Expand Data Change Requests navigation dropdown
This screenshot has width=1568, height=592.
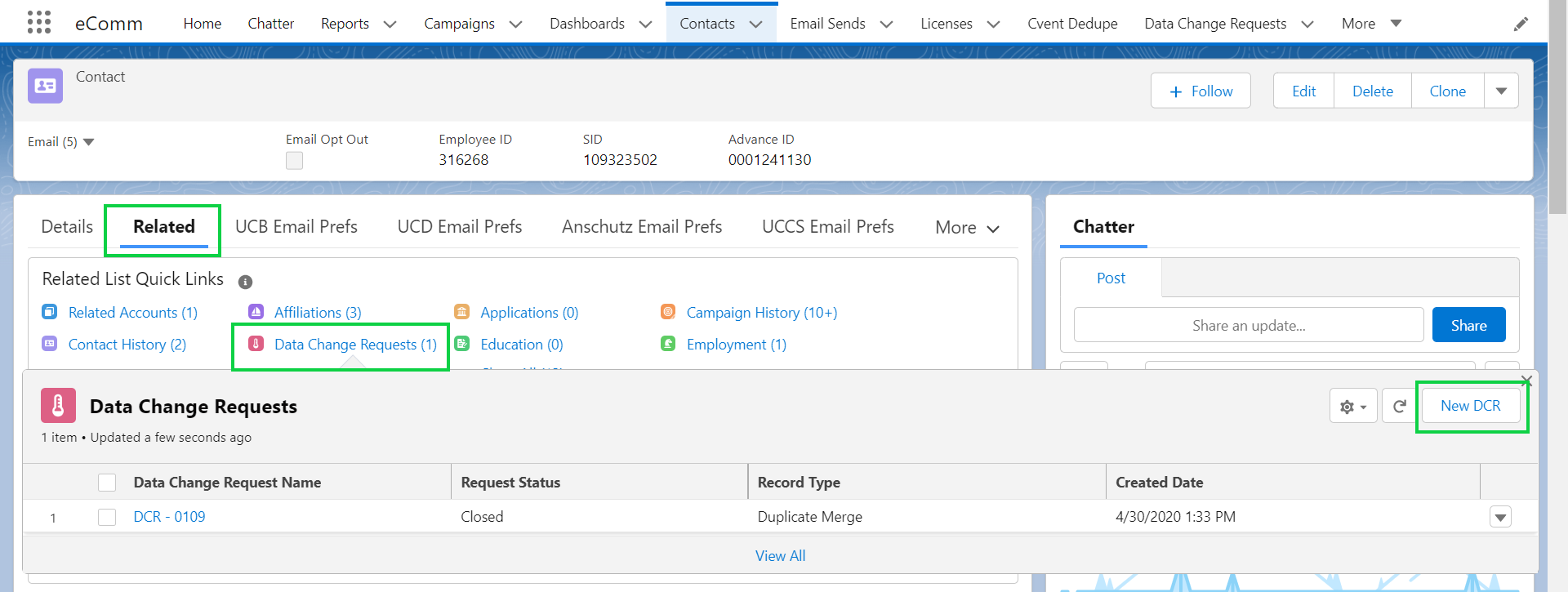pyautogui.click(x=1307, y=24)
